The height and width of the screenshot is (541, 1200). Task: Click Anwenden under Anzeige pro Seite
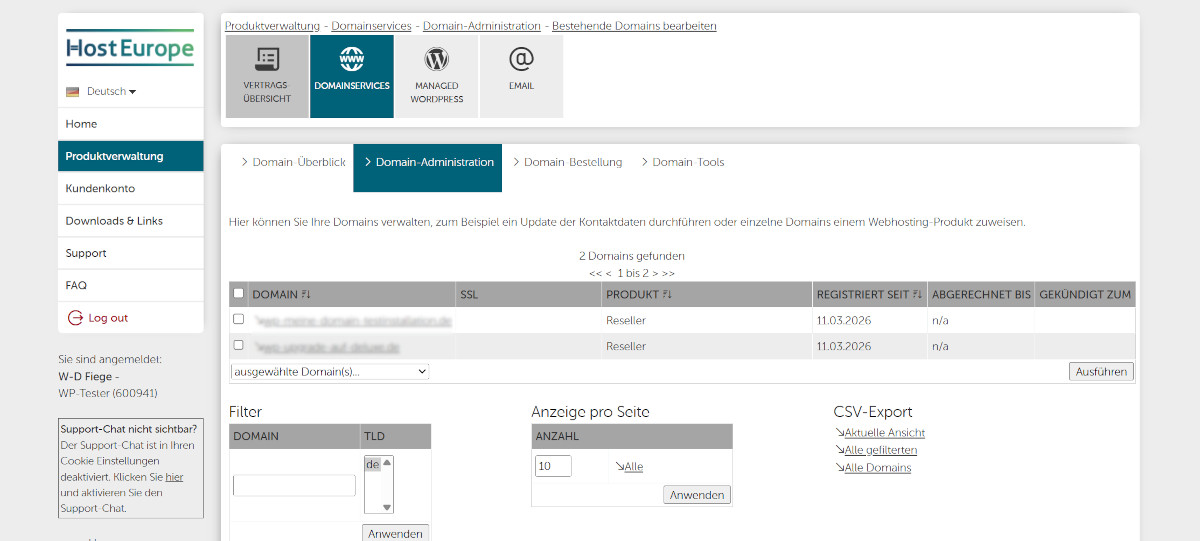697,495
